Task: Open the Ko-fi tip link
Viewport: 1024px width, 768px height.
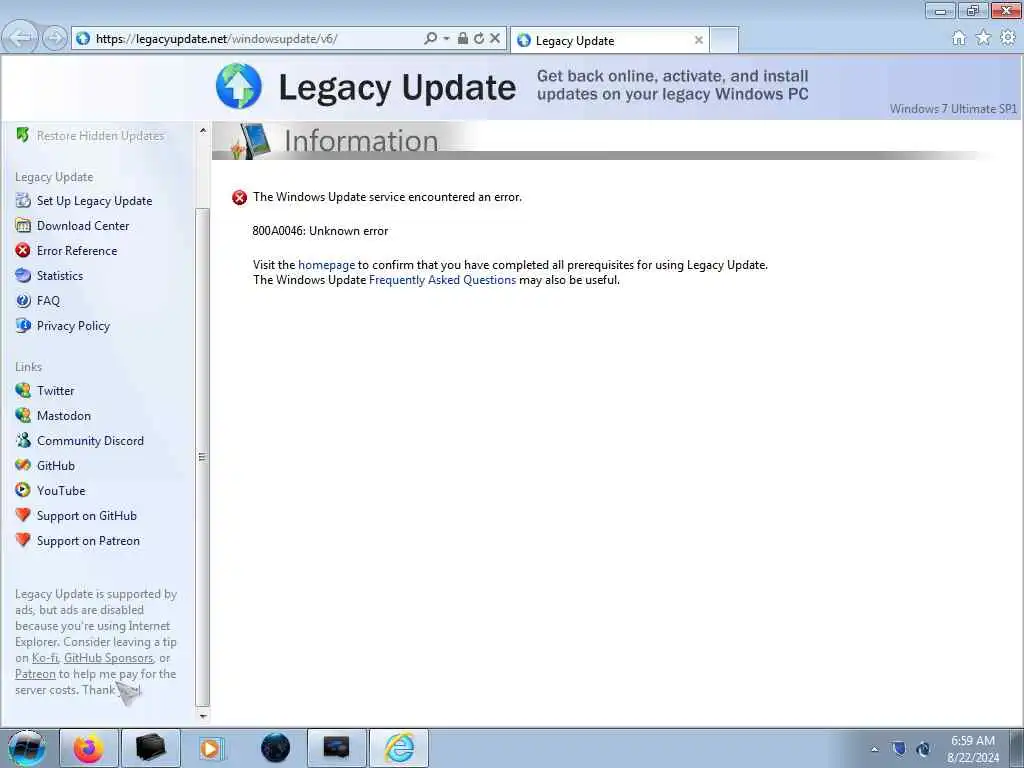Action: pos(45,658)
